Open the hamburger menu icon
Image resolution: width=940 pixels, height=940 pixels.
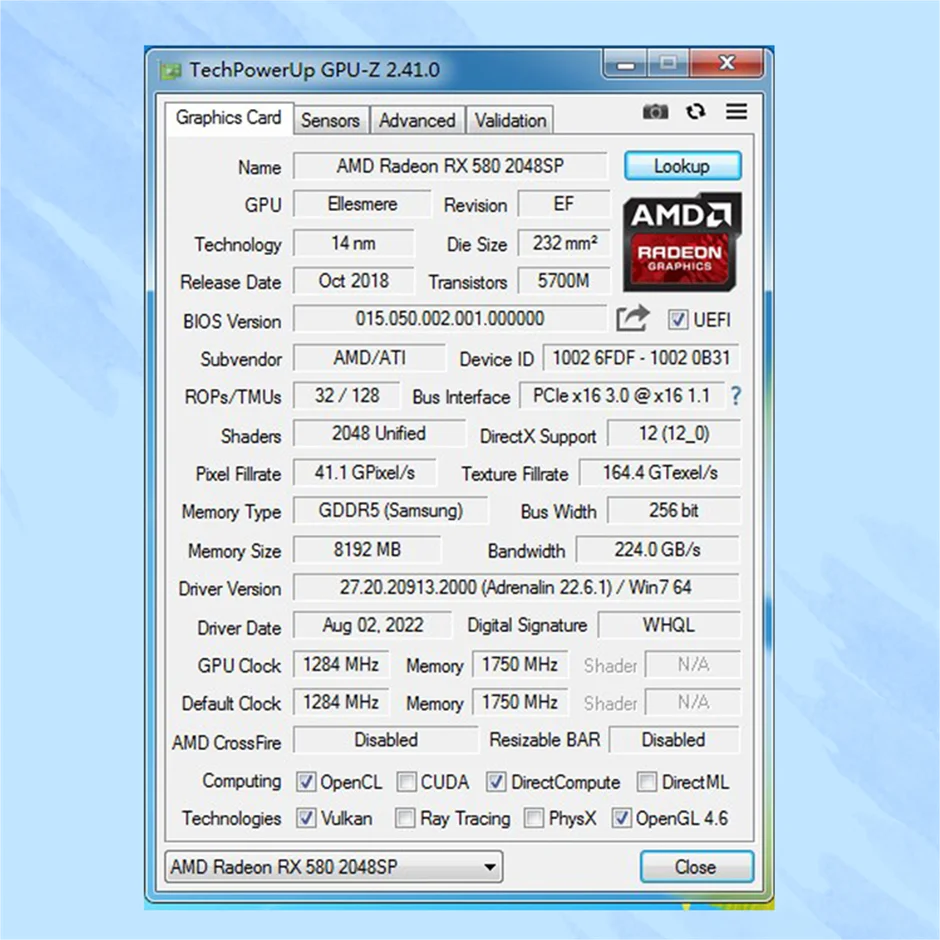[736, 112]
